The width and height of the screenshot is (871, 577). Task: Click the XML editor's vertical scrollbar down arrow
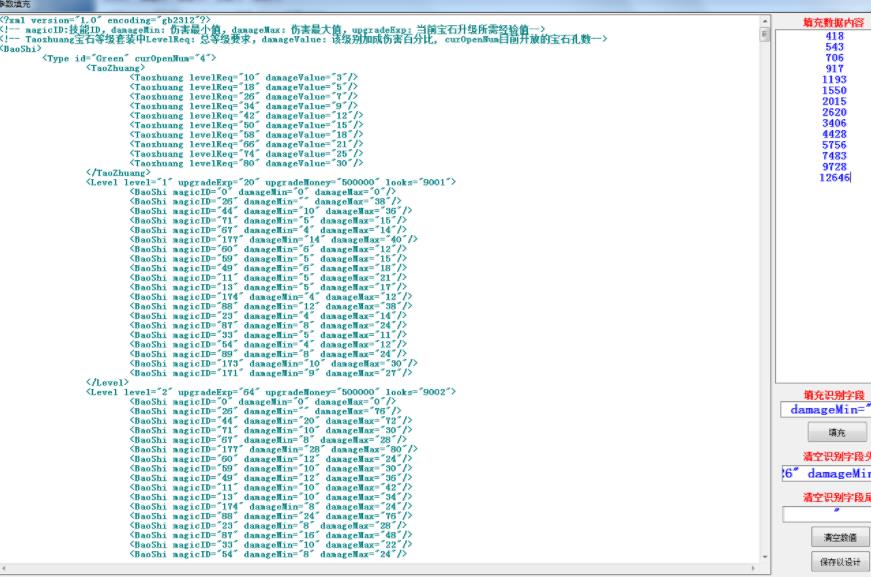coord(765,557)
